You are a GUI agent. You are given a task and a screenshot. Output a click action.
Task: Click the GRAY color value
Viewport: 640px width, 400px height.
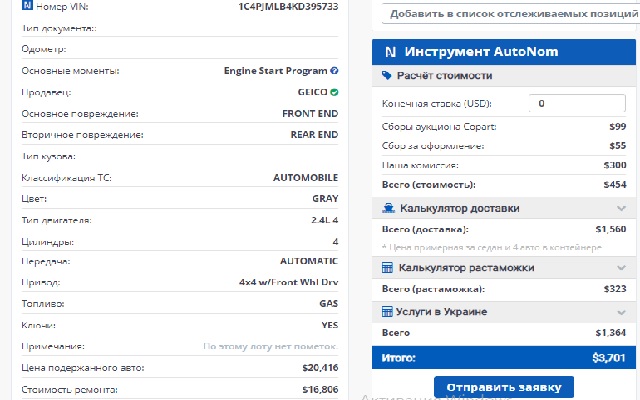(325, 199)
